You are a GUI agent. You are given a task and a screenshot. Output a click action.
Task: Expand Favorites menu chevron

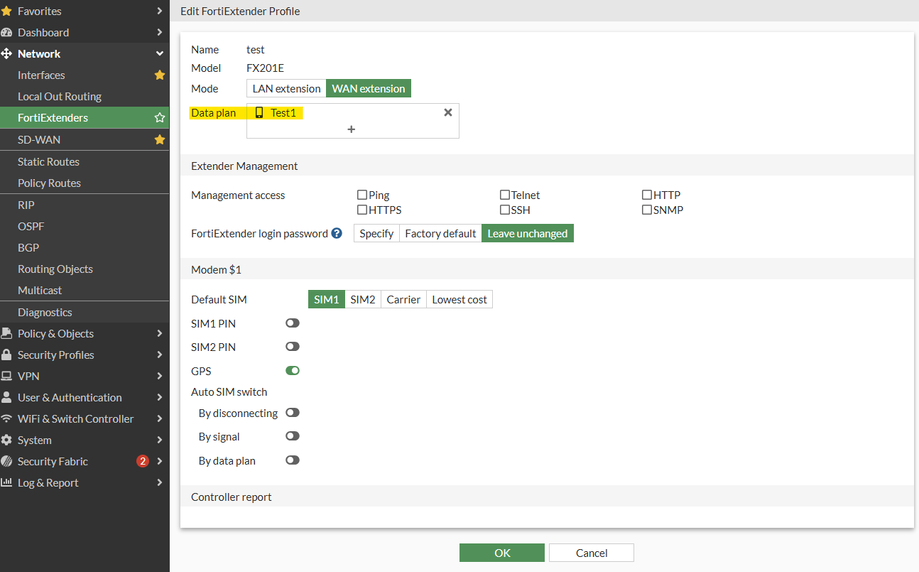click(x=159, y=11)
